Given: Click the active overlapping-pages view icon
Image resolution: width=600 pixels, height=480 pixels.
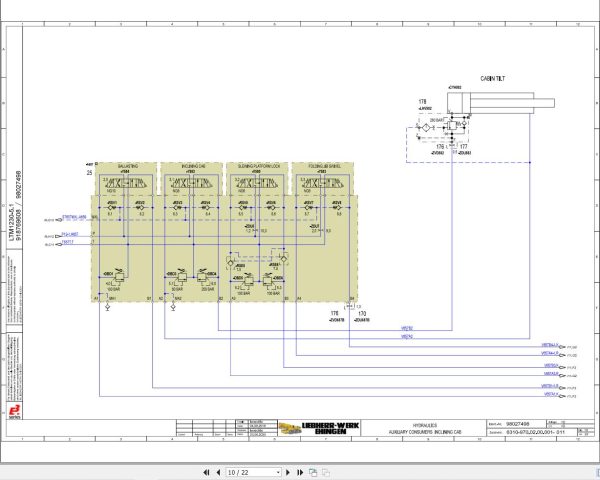Looking at the screenshot, I should point(313,472).
